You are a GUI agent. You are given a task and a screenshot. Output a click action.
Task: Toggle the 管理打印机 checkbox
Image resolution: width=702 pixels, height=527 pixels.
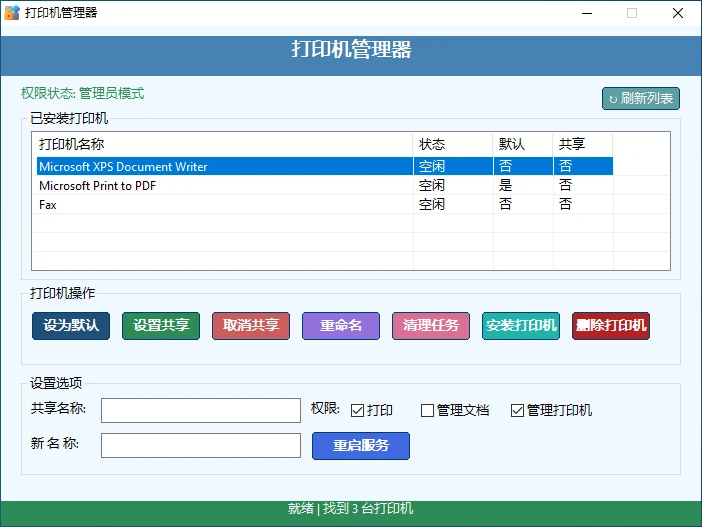tap(517, 410)
